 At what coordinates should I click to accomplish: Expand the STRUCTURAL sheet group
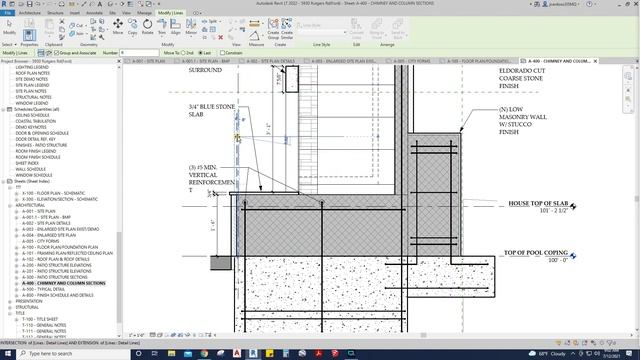pyautogui.click(x=10, y=307)
